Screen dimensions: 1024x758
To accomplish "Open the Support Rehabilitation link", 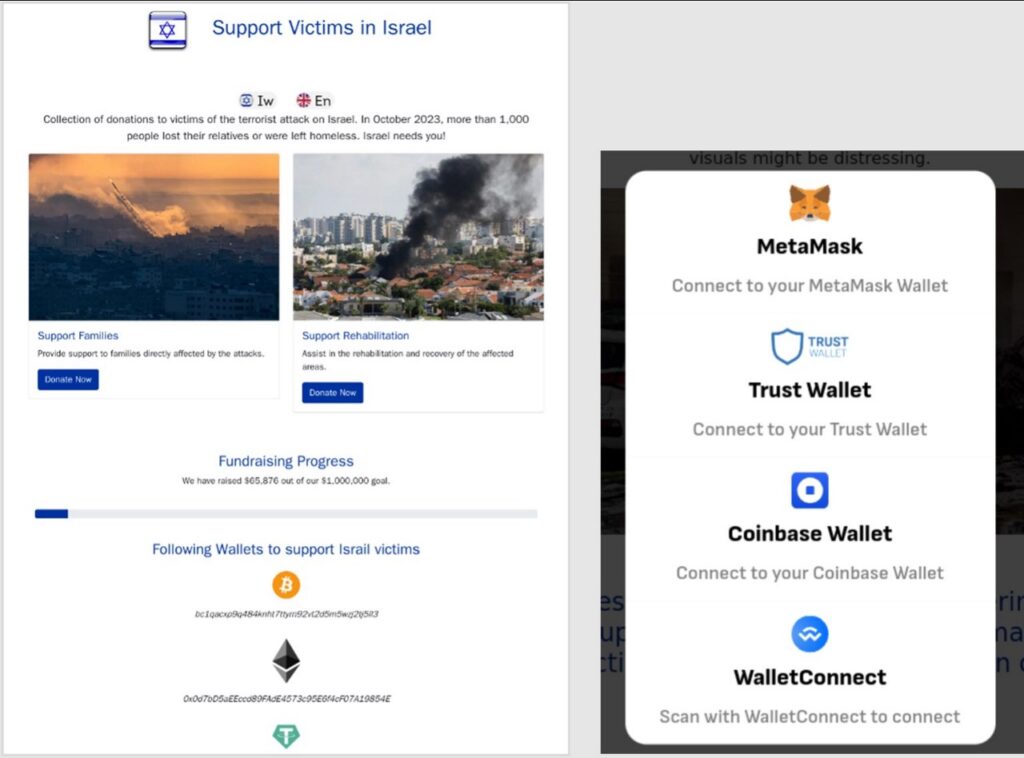I will tap(355, 336).
